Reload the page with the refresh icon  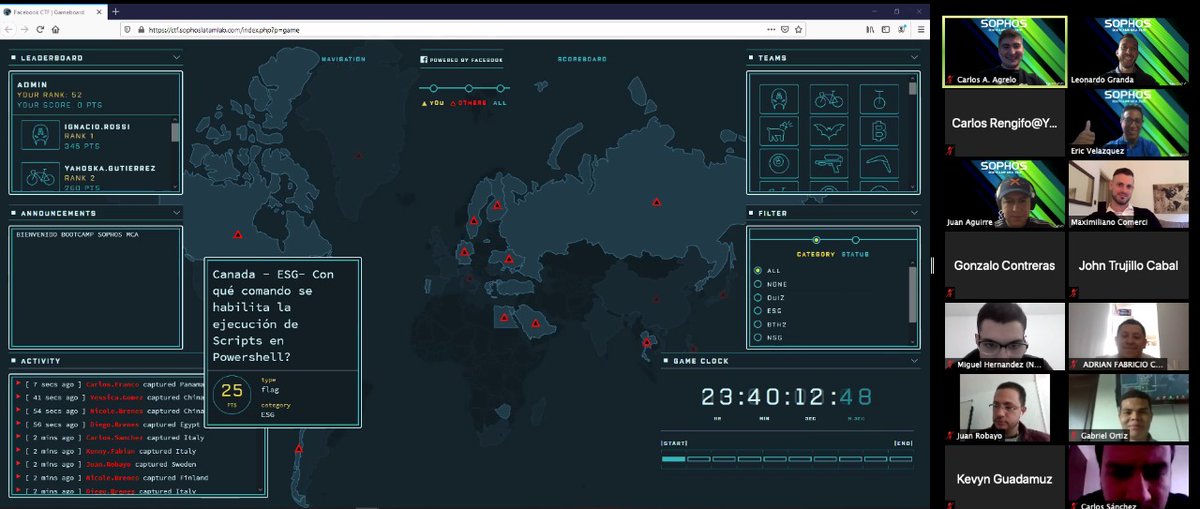(39, 30)
